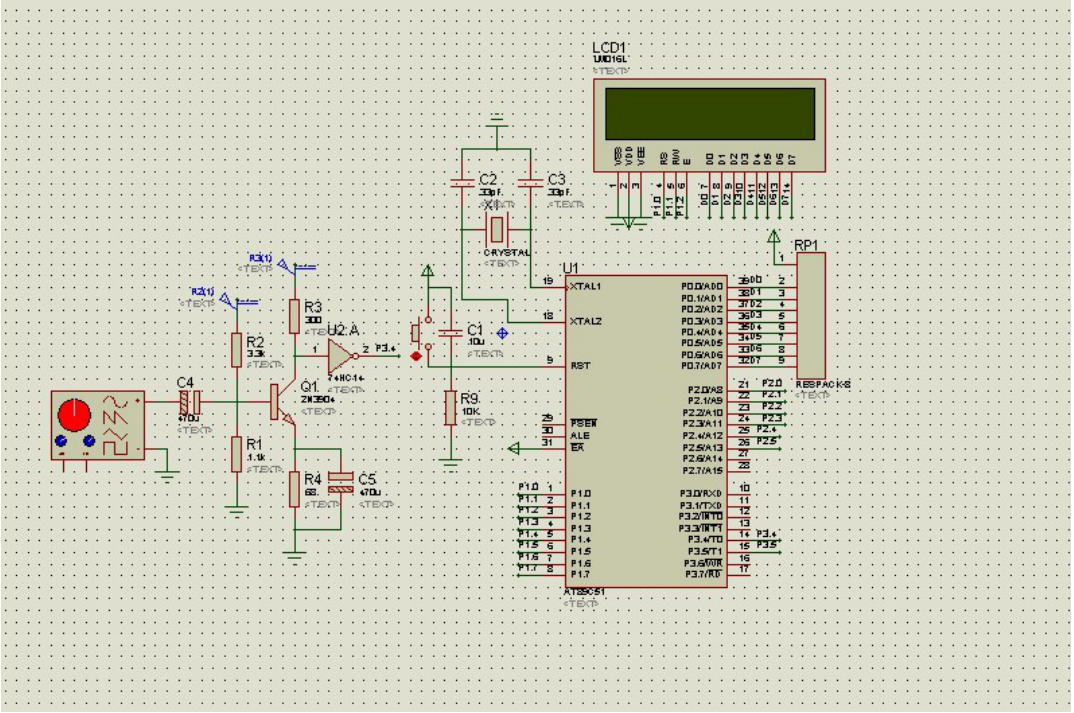Click the reset push button switch
Screen dimensions: 1074x713
tap(420, 334)
